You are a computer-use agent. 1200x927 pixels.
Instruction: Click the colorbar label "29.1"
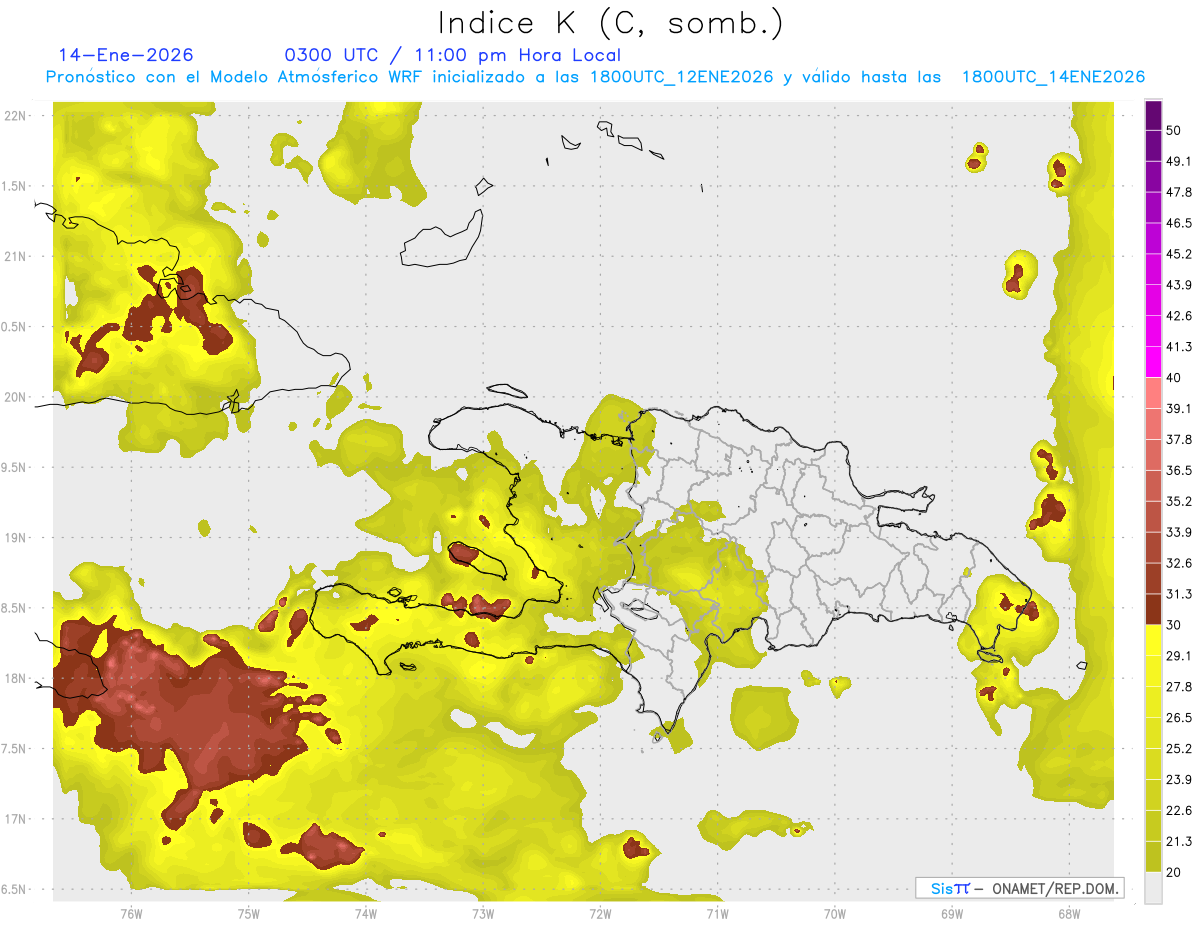[1179, 656]
